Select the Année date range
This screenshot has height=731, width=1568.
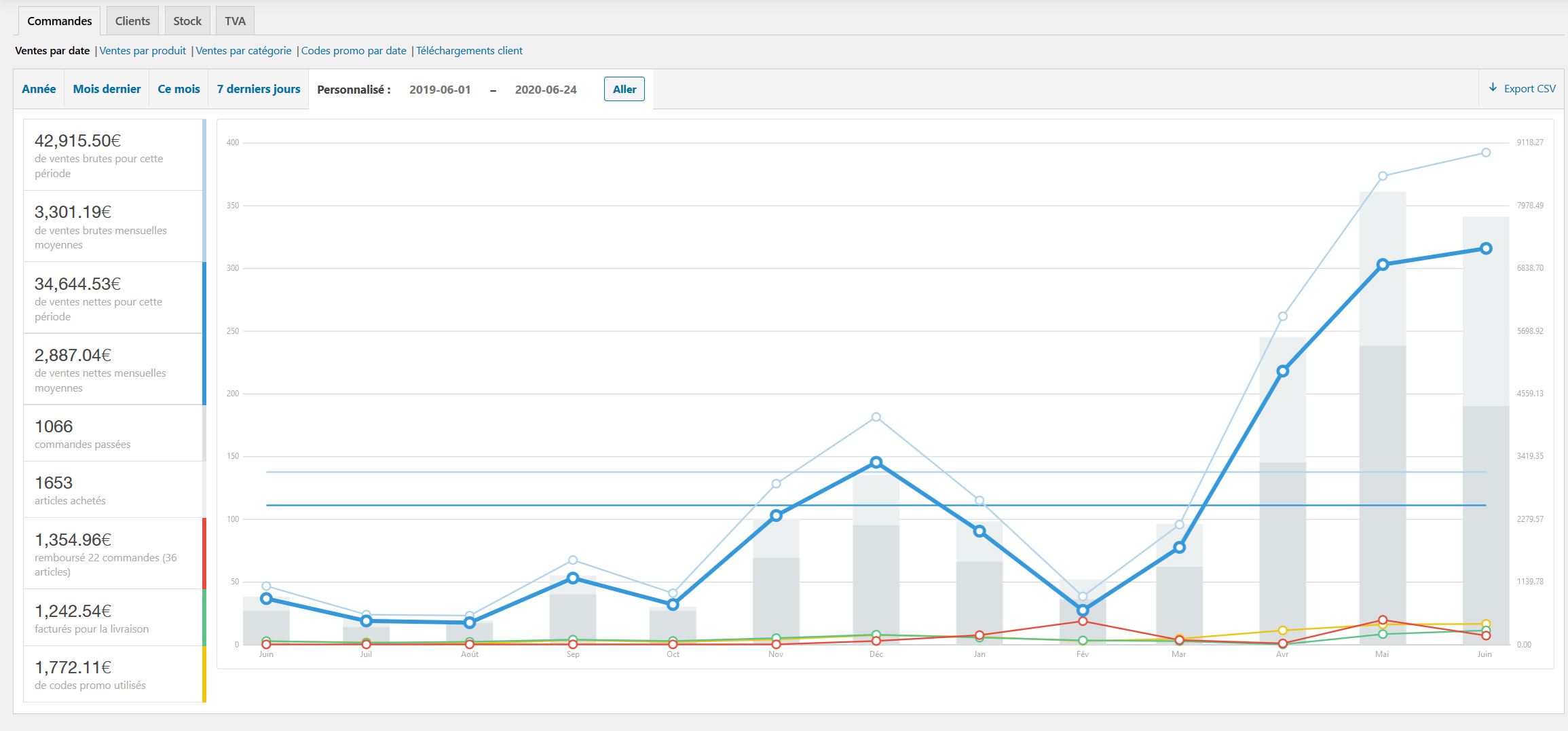click(39, 89)
